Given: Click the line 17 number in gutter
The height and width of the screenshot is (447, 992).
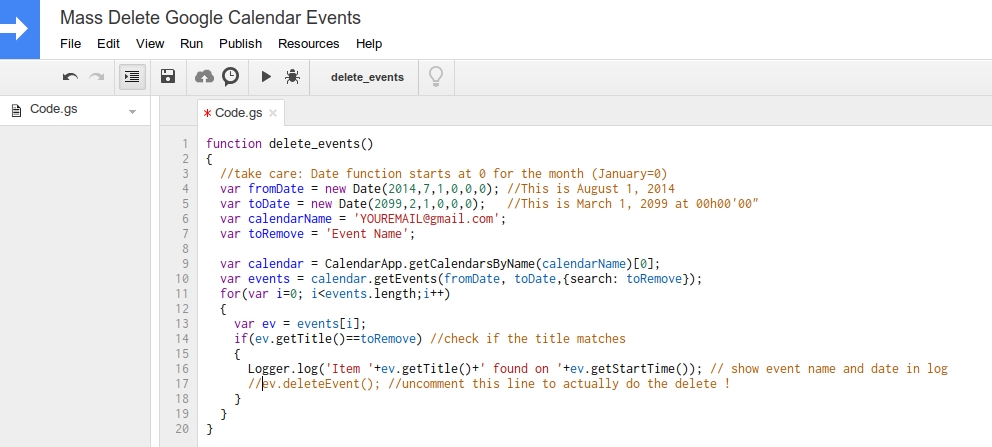Looking at the screenshot, I should tap(182, 384).
